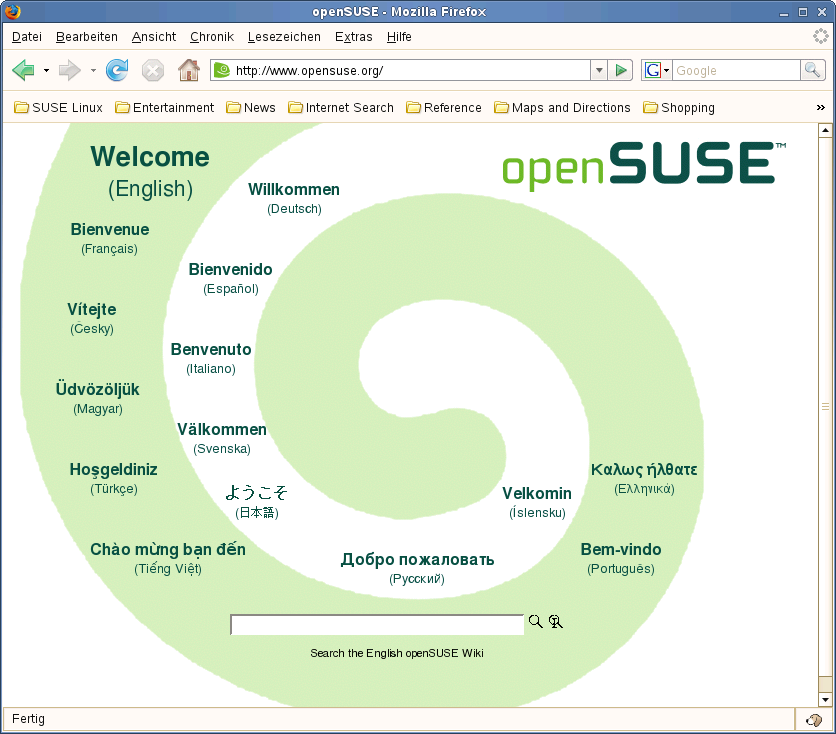Open the Bearbeiten menu
This screenshot has height=734, width=836.
tap(87, 37)
